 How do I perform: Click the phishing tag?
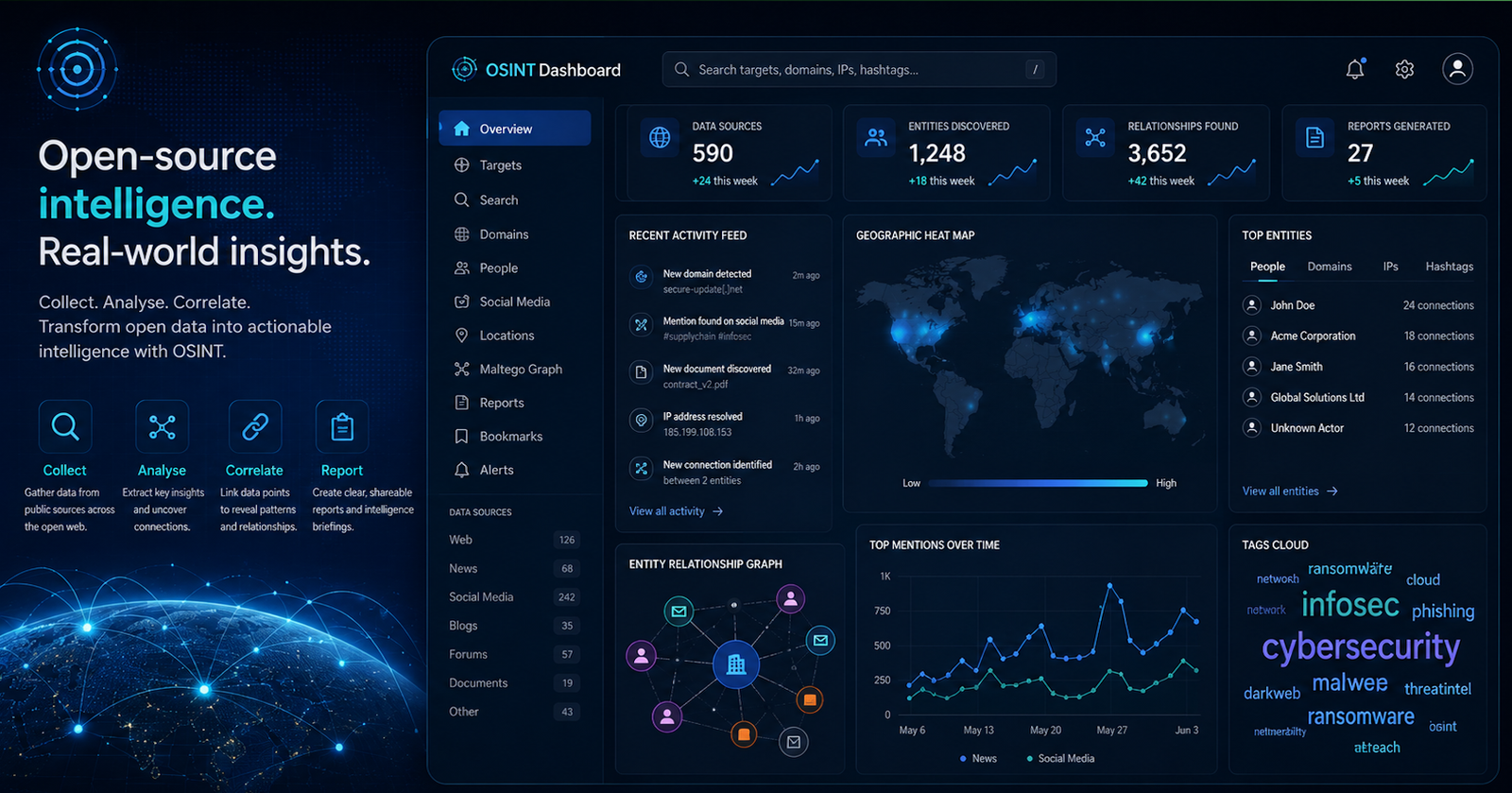(1443, 612)
